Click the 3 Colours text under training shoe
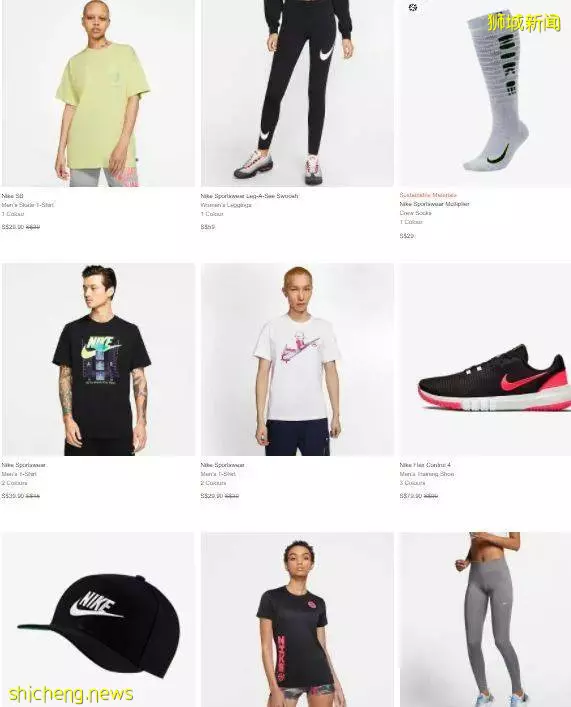 (x=412, y=483)
